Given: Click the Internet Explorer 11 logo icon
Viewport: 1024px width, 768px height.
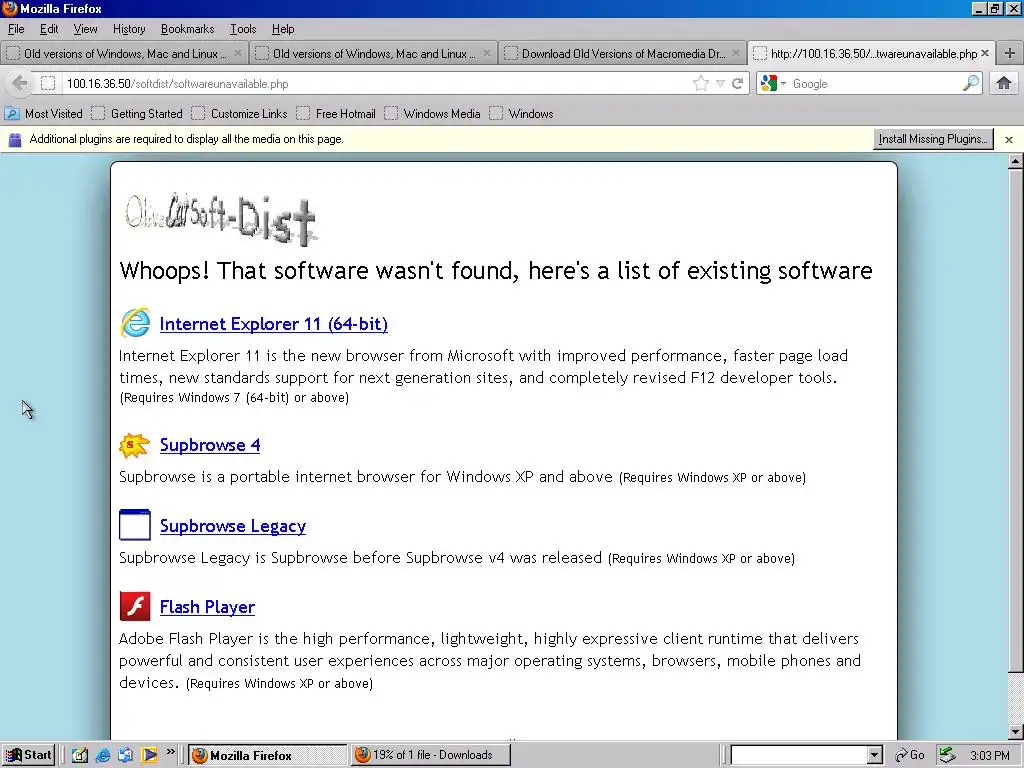Looking at the screenshot, I should (x=135, y=323).
